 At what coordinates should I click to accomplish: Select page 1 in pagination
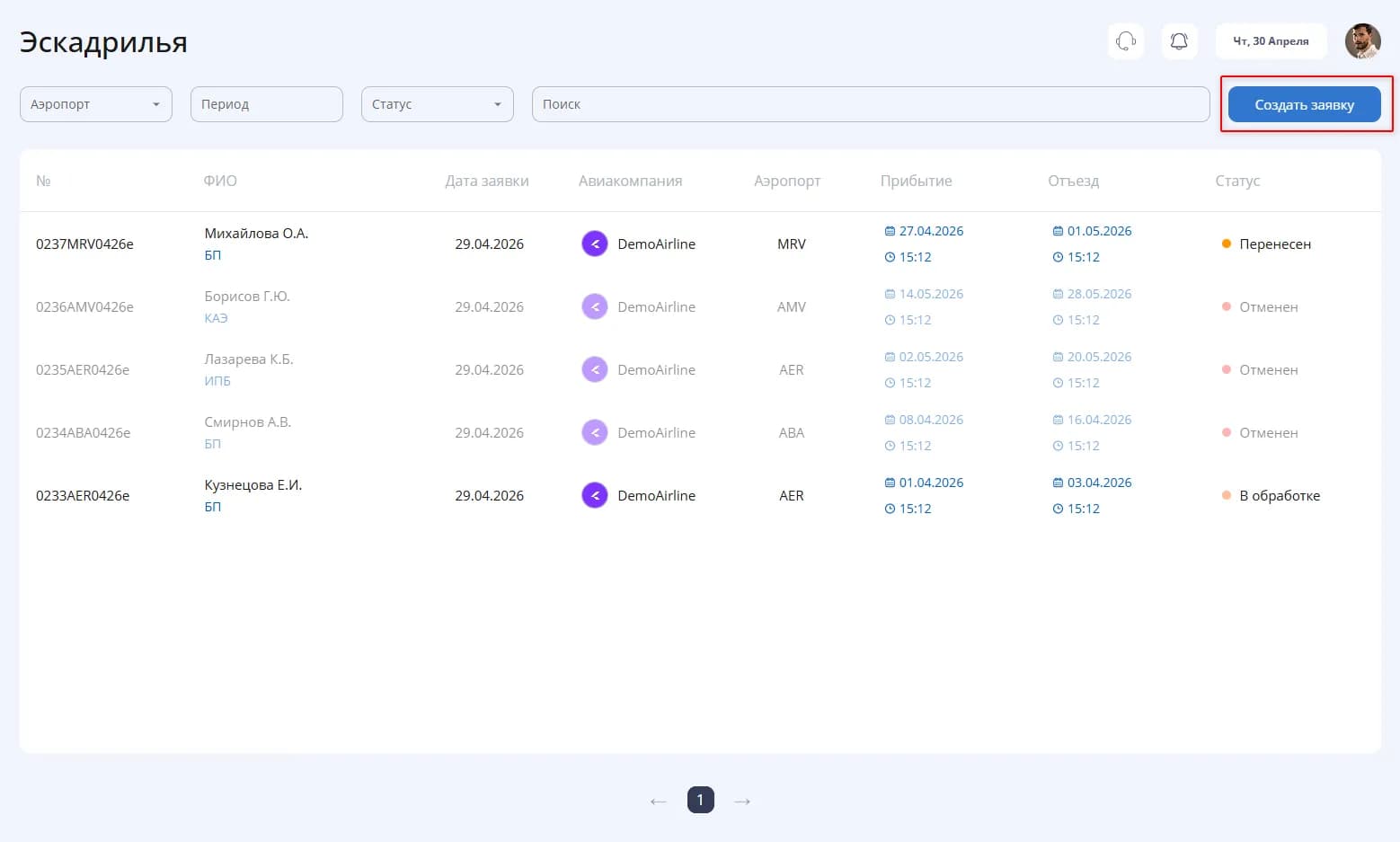tap(701, 800)
